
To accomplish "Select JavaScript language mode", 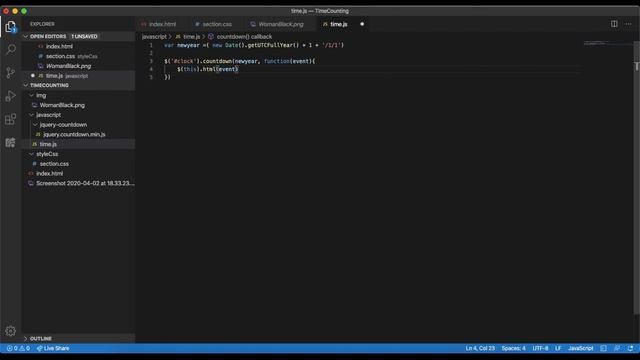I will (580, 348).
